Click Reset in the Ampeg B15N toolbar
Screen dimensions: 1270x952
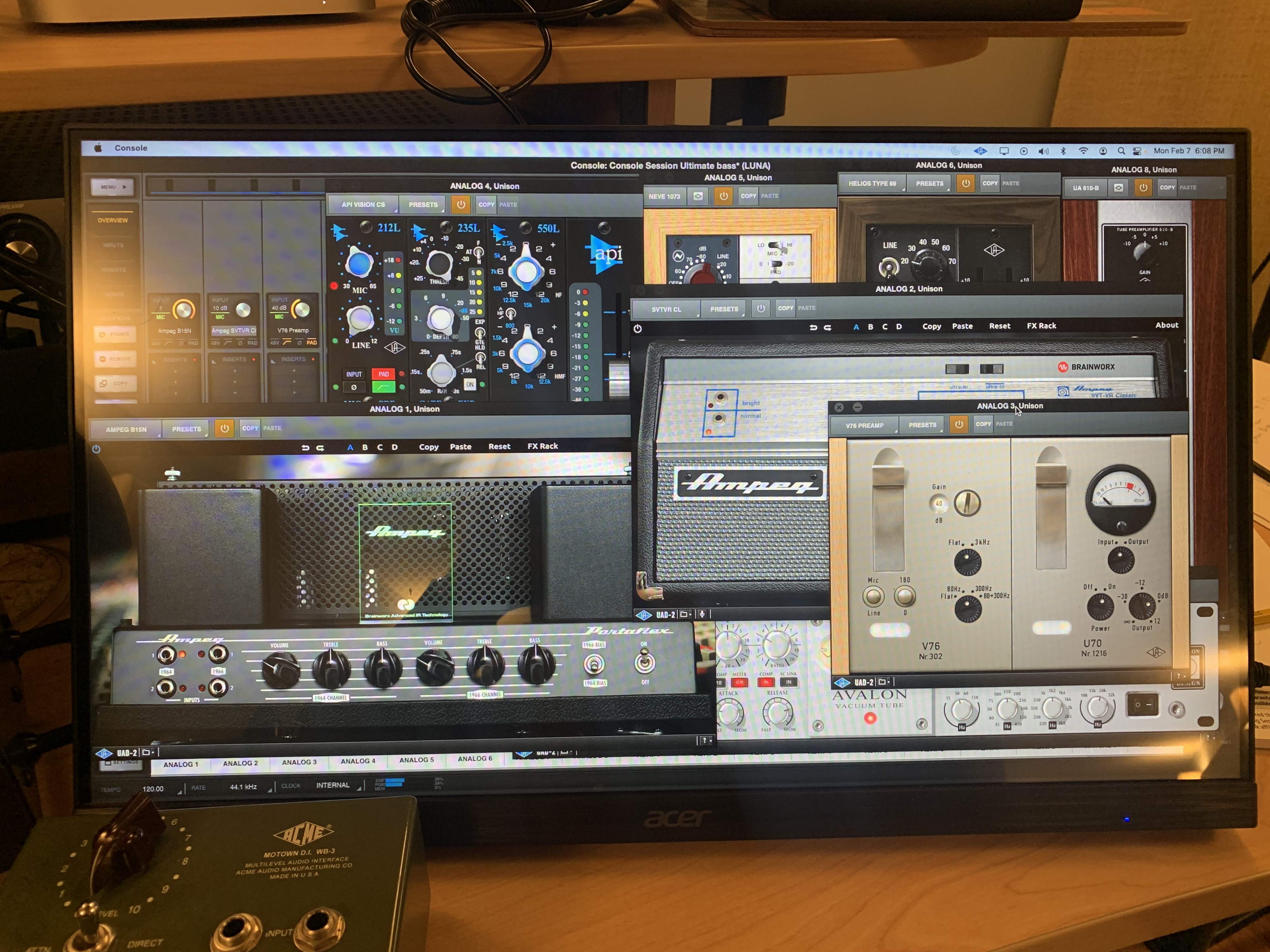tap(499, 446)
